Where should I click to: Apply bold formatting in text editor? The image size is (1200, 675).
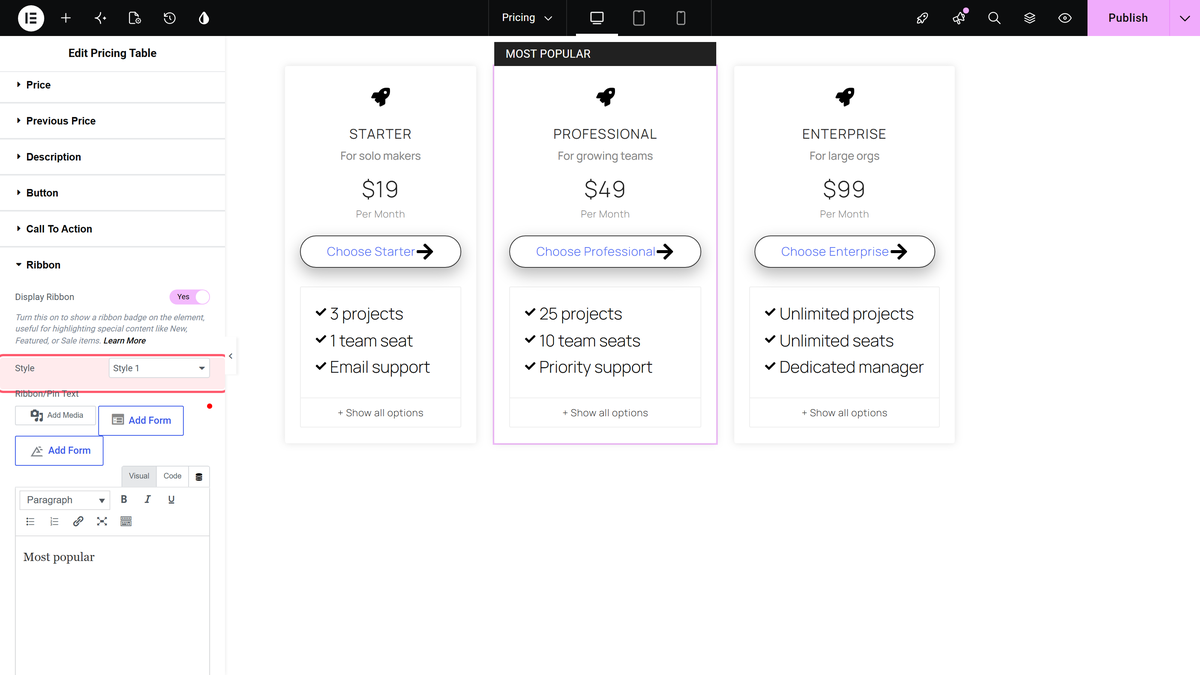[124, 499]
